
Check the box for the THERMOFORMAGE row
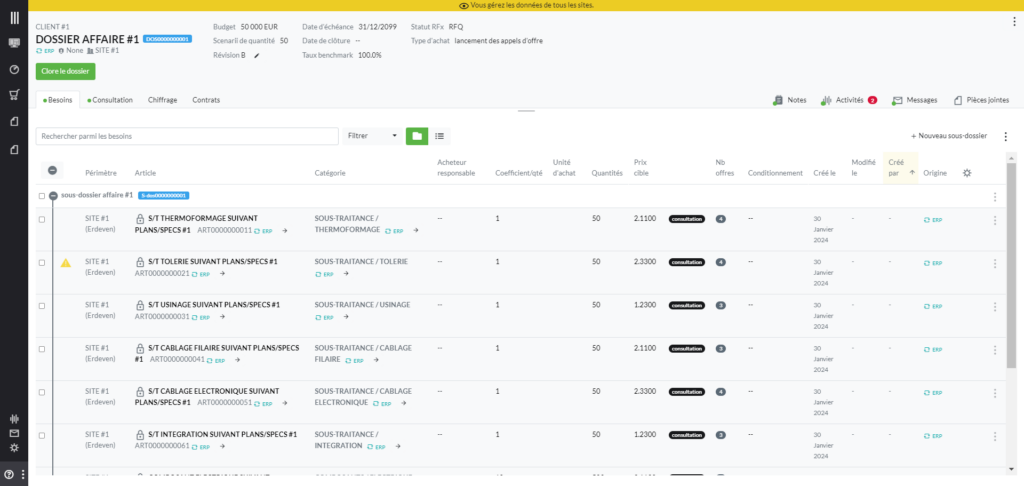tap(42, 219)
